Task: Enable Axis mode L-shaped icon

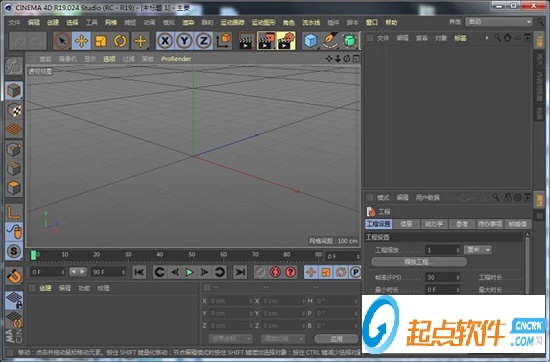Action: tap(14, 213)
